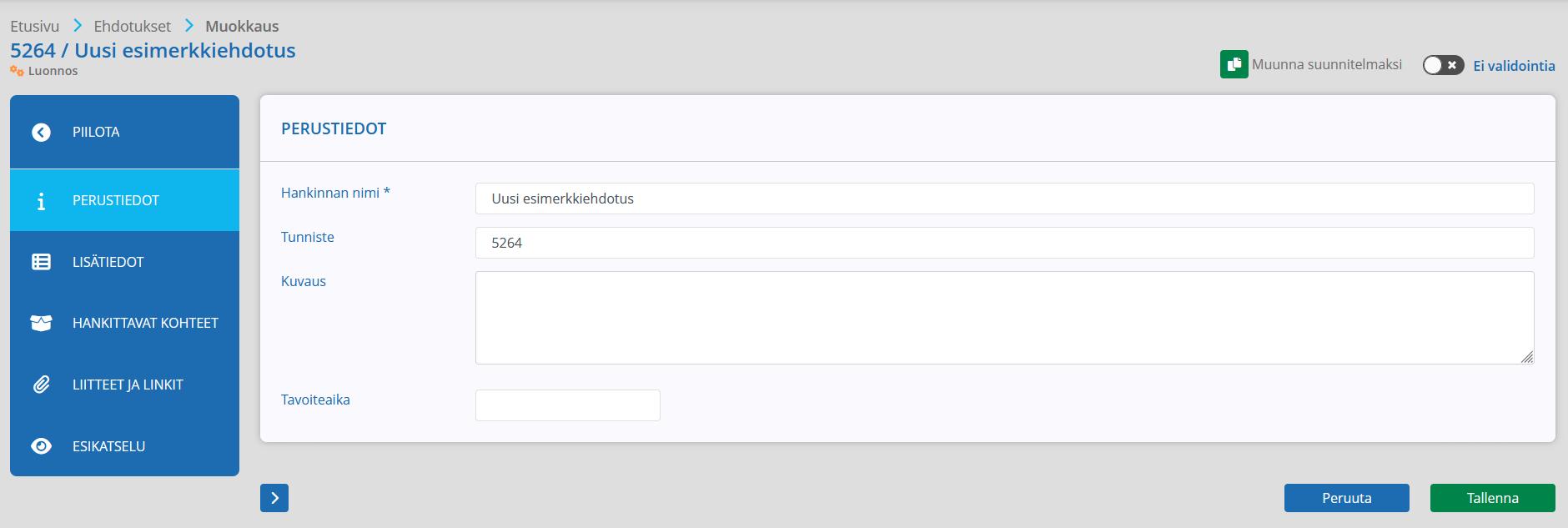Save changes with the Tallenna button
The height and width of the screenshot is (528, 1568).
(x=1493, y=498)
